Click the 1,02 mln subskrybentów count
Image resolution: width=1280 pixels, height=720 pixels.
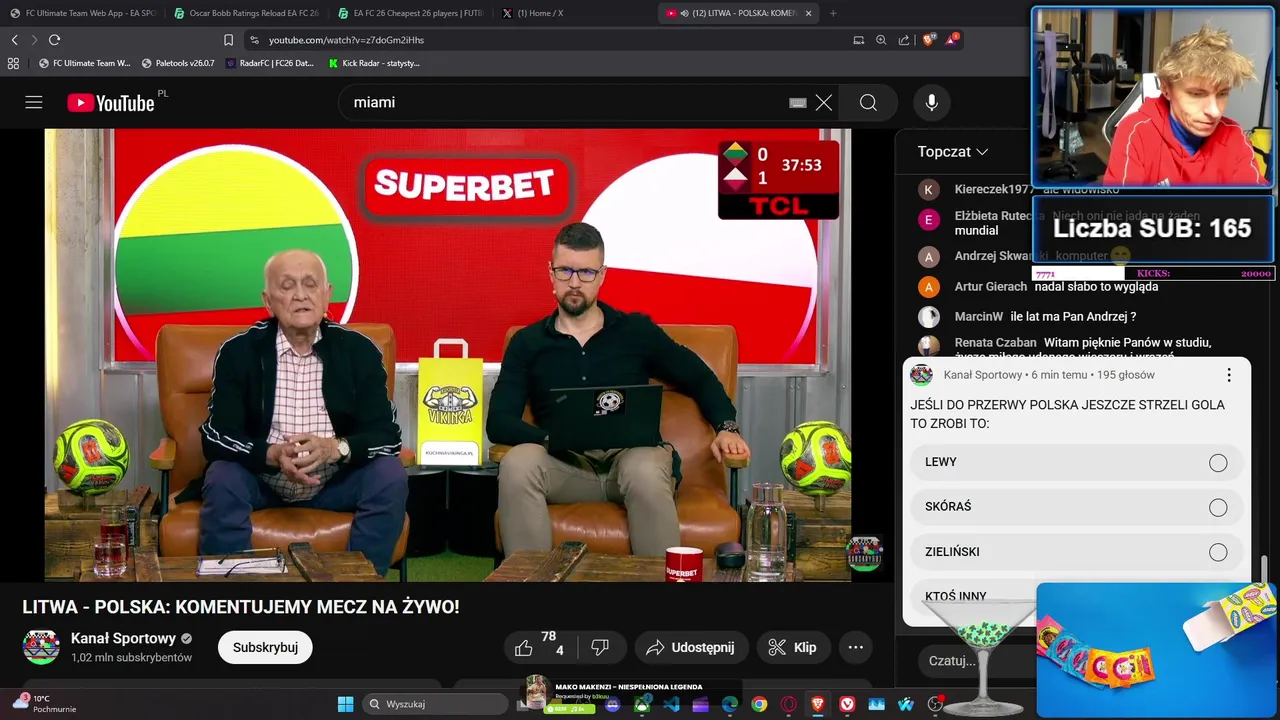[x=131, y=658]
